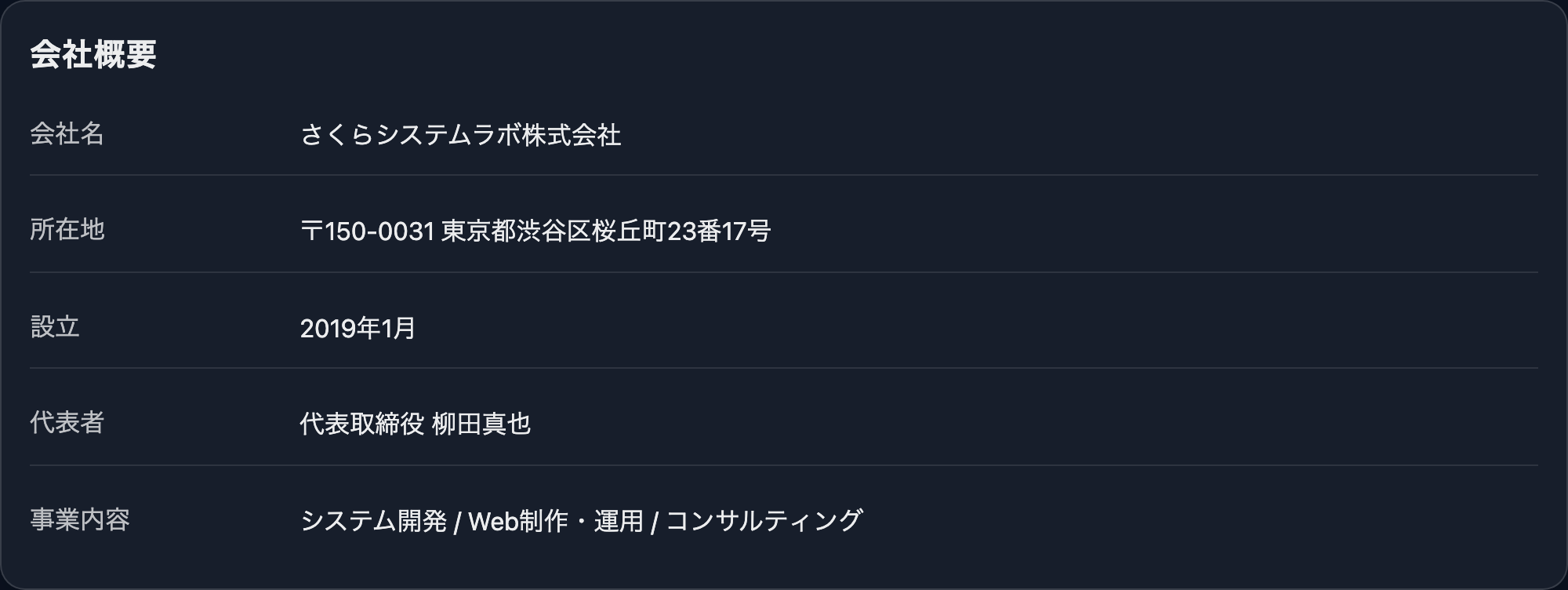Select the 所在地 row label
Viewport: 1568px width, 590px height.
point(67,230)
